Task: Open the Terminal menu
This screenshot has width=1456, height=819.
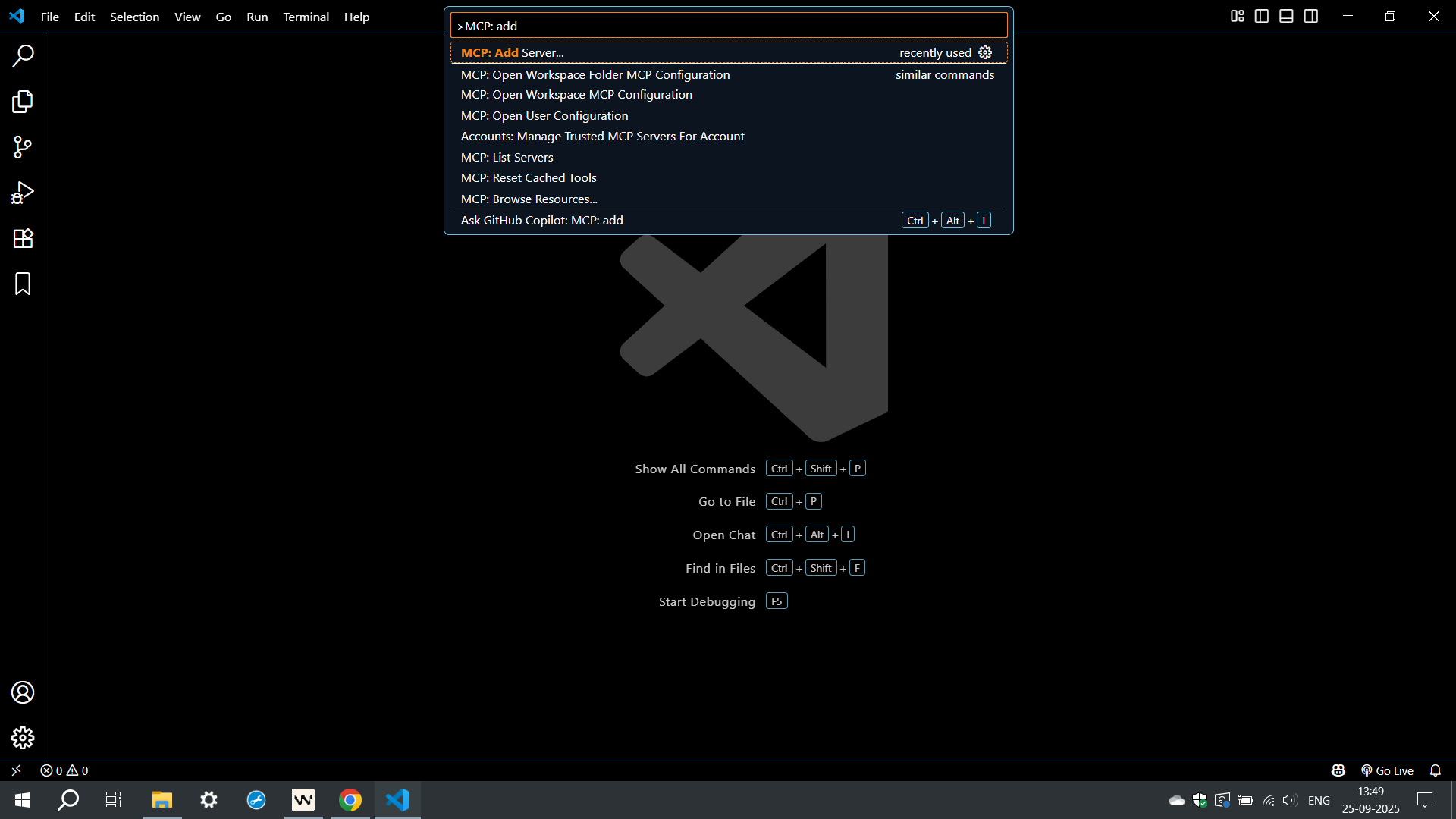Action: [x=306, y=17]
